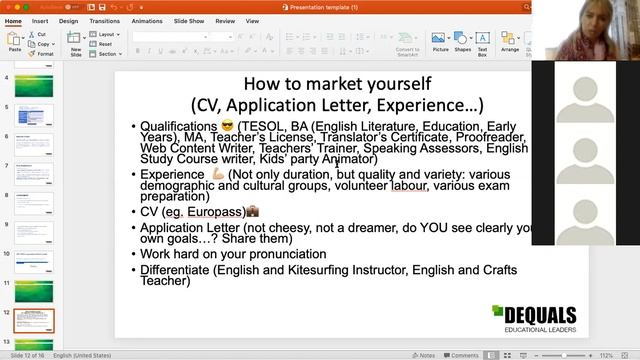Go to the View tab
Screen dimensions: 640x360
[x=252, y=21]
